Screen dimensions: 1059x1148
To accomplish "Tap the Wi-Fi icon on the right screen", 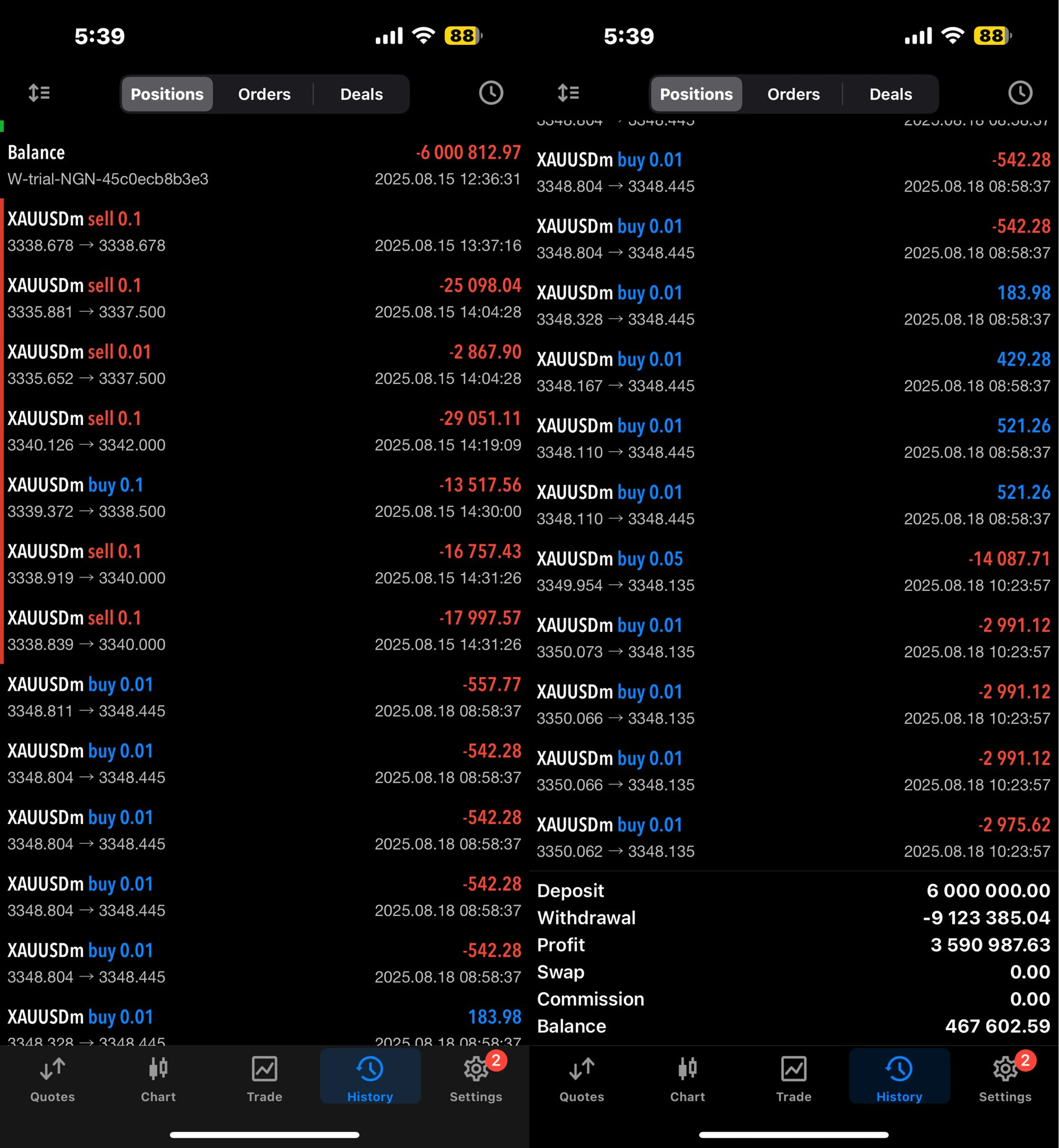I will 953,36.
